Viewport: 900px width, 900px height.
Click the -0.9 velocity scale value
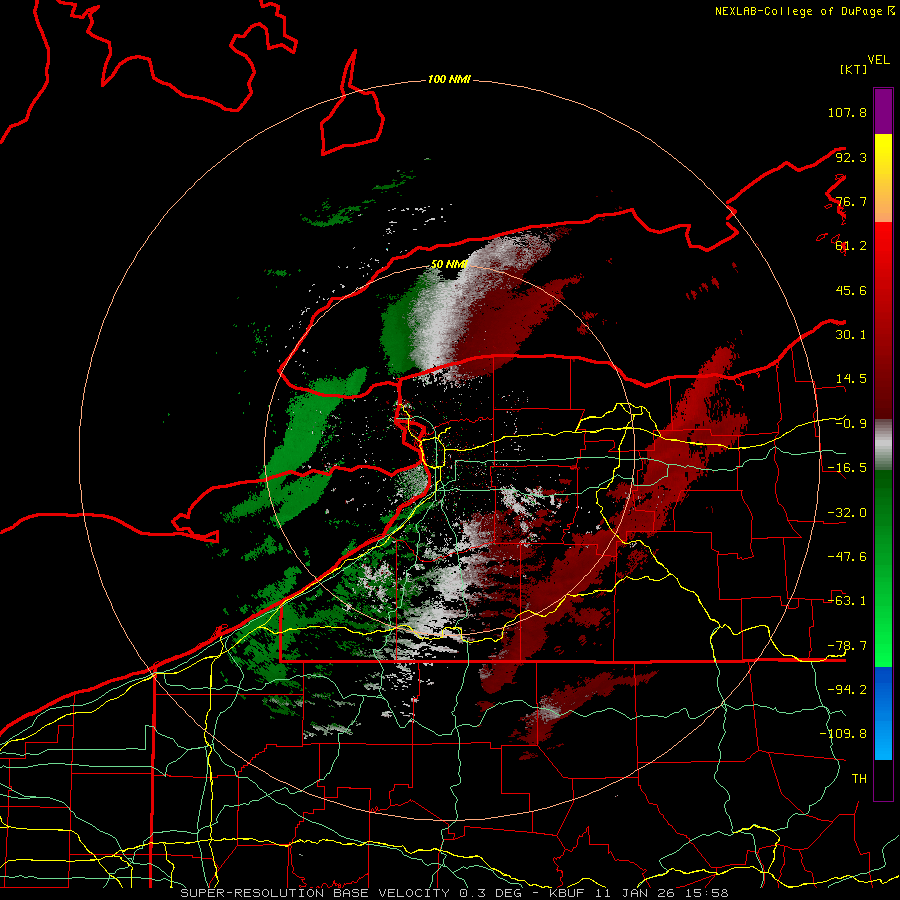point(851,424)
